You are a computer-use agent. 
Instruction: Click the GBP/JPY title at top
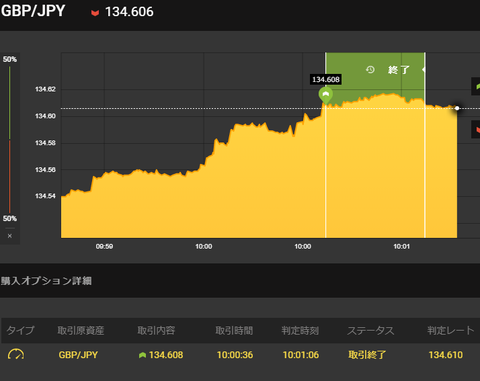tap(33, 11)
